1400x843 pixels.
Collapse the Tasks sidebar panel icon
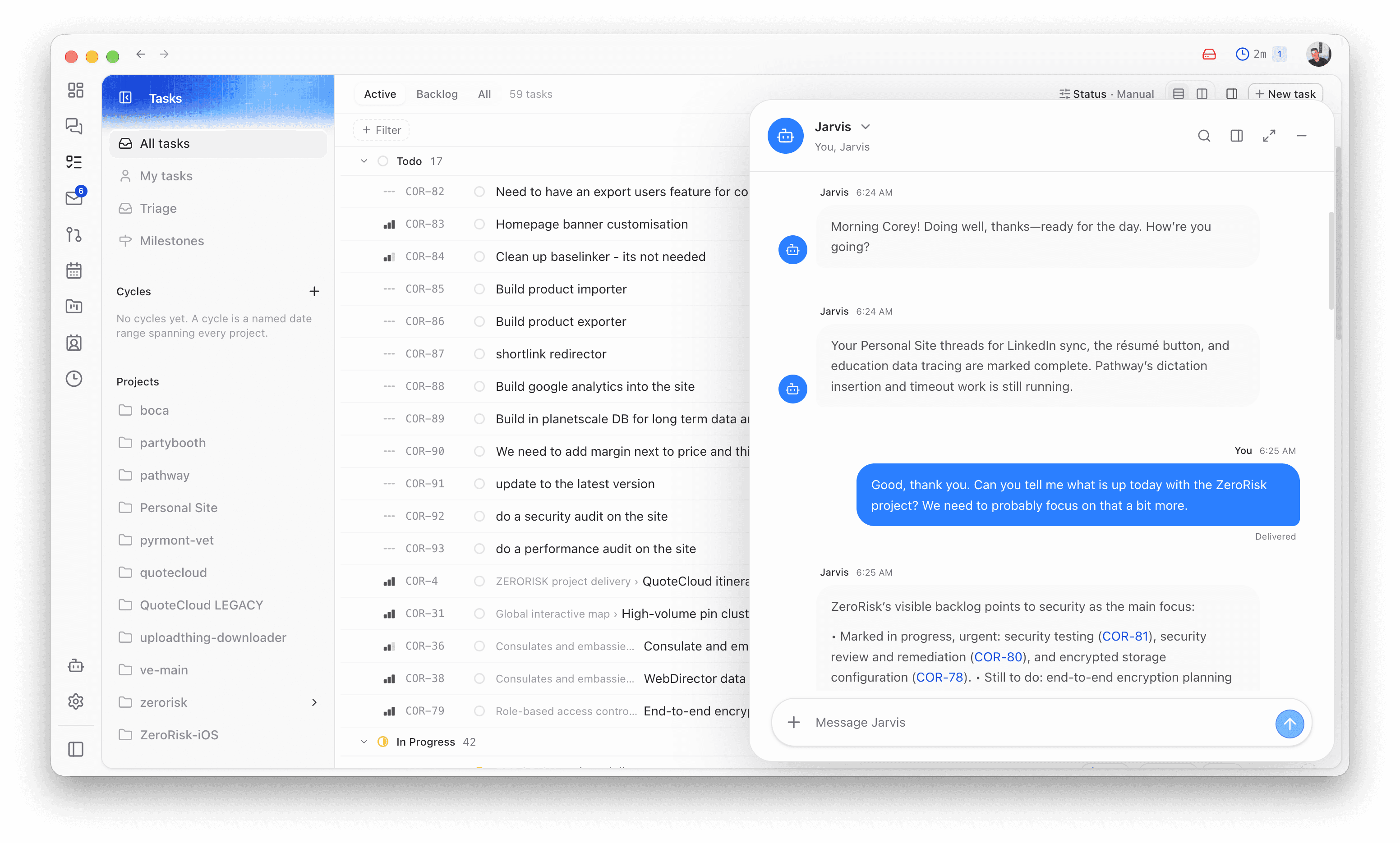[125, 98]
